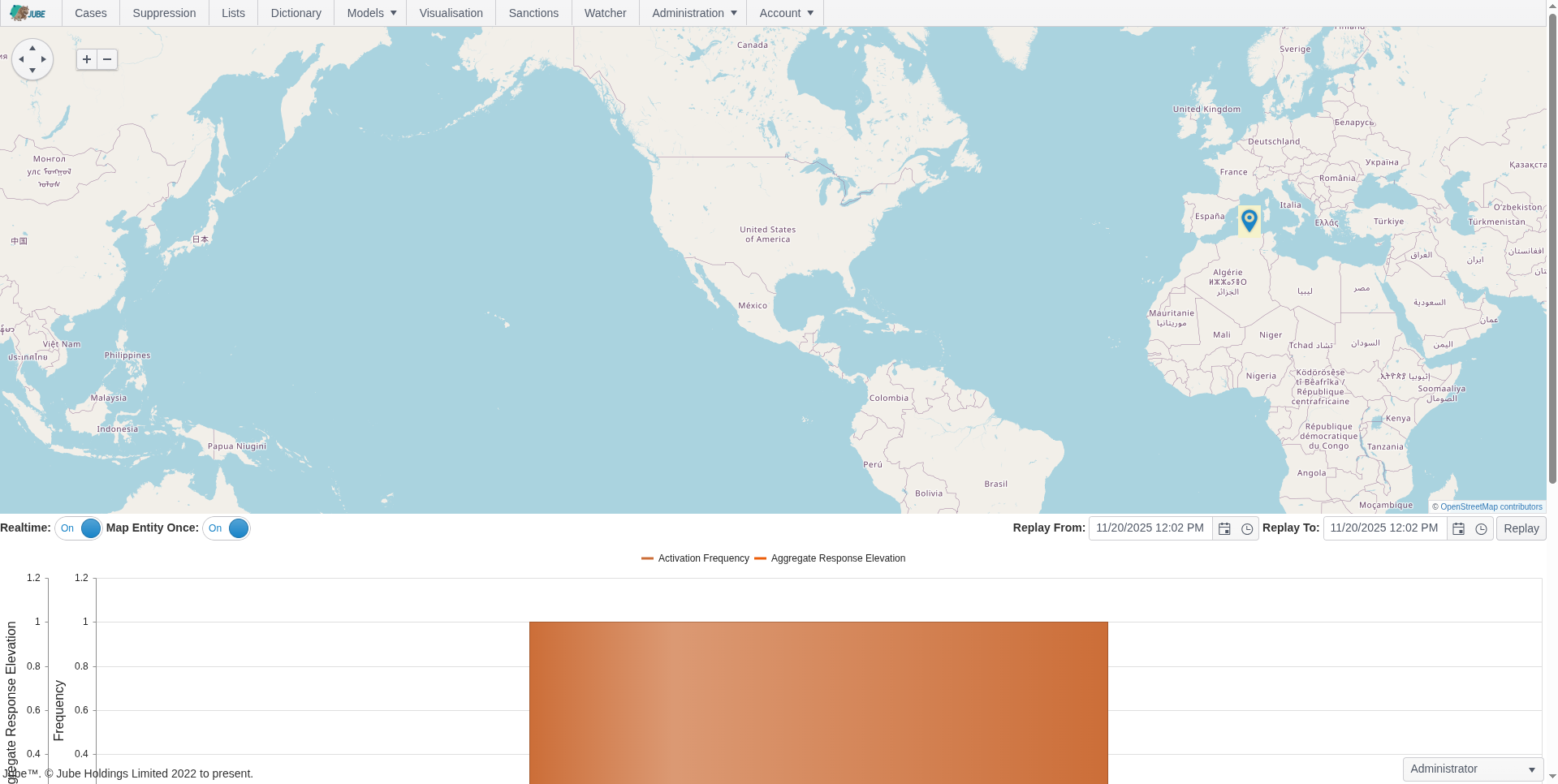Zoom out the map with minus
The height and width of the screenshot is (784, 1558).
point(107,59)
